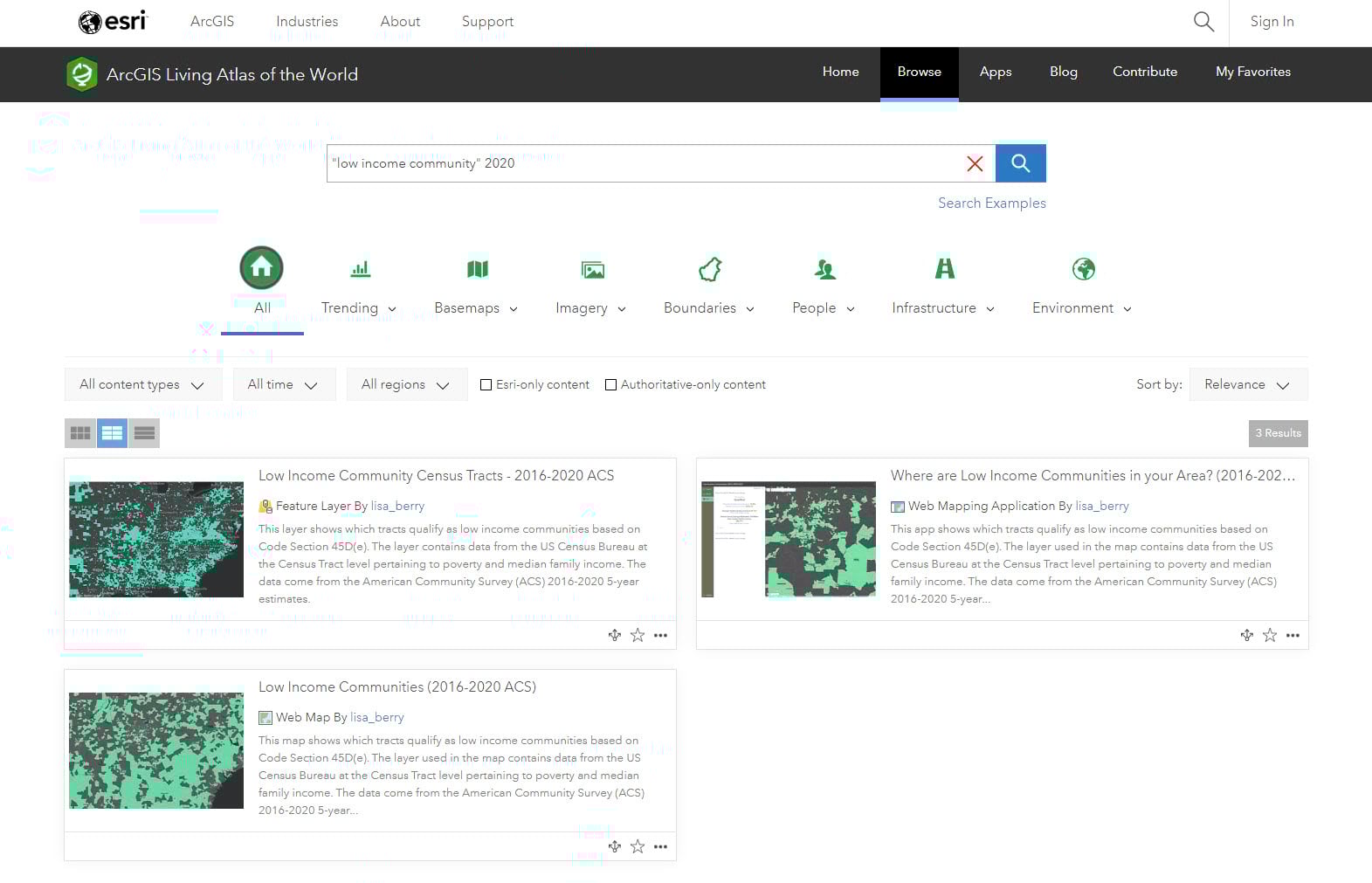Open more options for Web Mapping Application card

[x=1293, y=635]
